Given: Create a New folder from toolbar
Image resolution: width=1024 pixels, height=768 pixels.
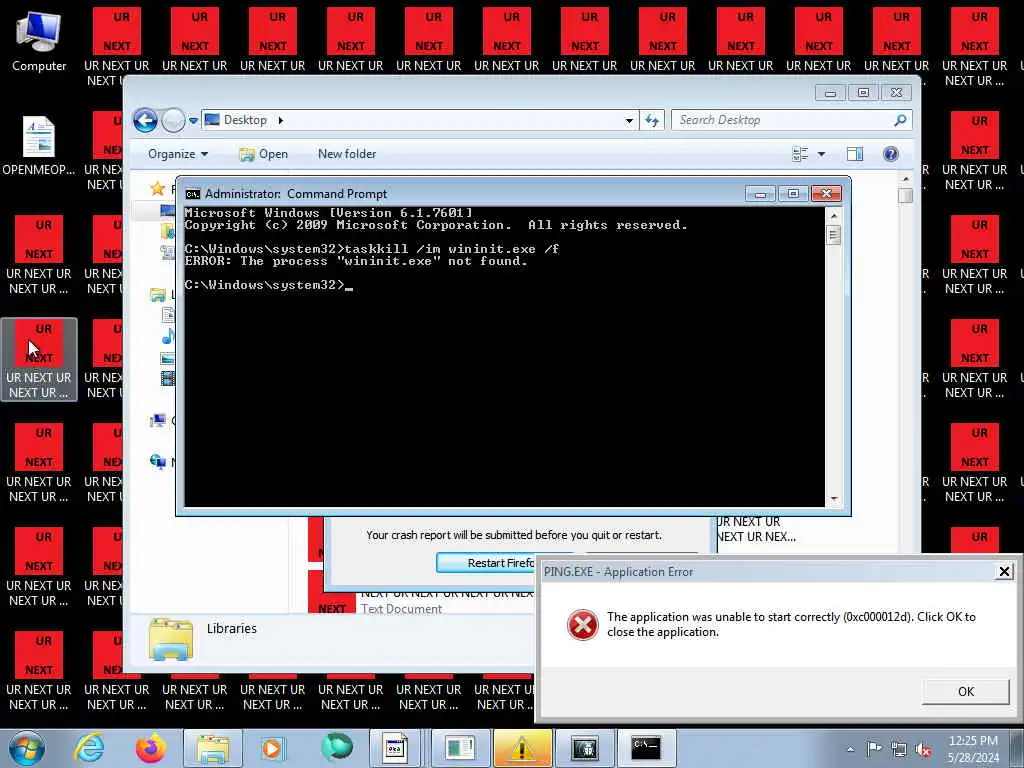Looking at the screenshot, I should pyautogui.click(x=347, y=154).
